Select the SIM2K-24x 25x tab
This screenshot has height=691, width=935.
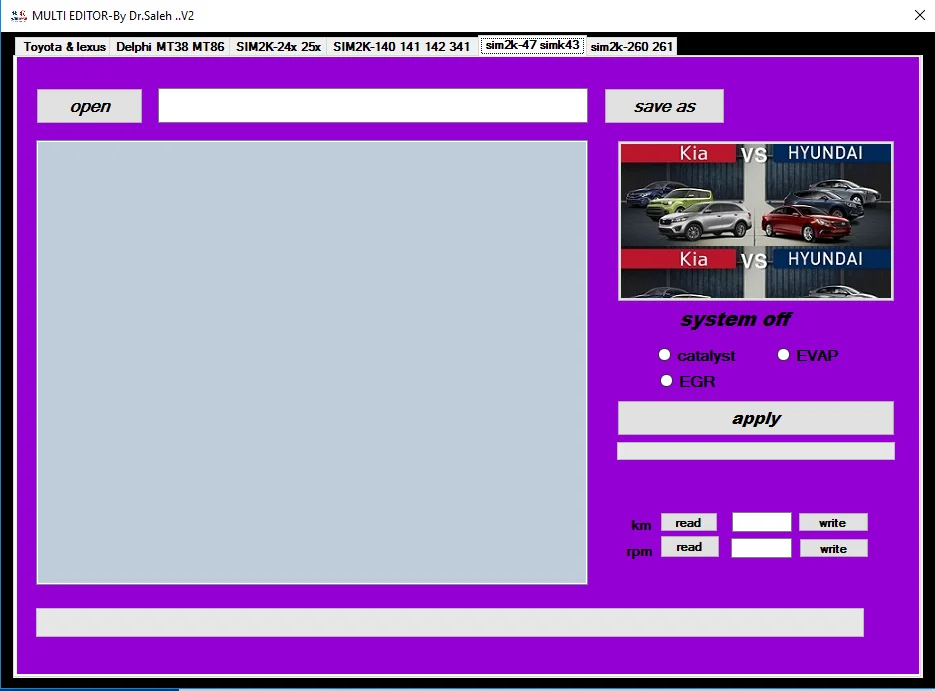278,47
